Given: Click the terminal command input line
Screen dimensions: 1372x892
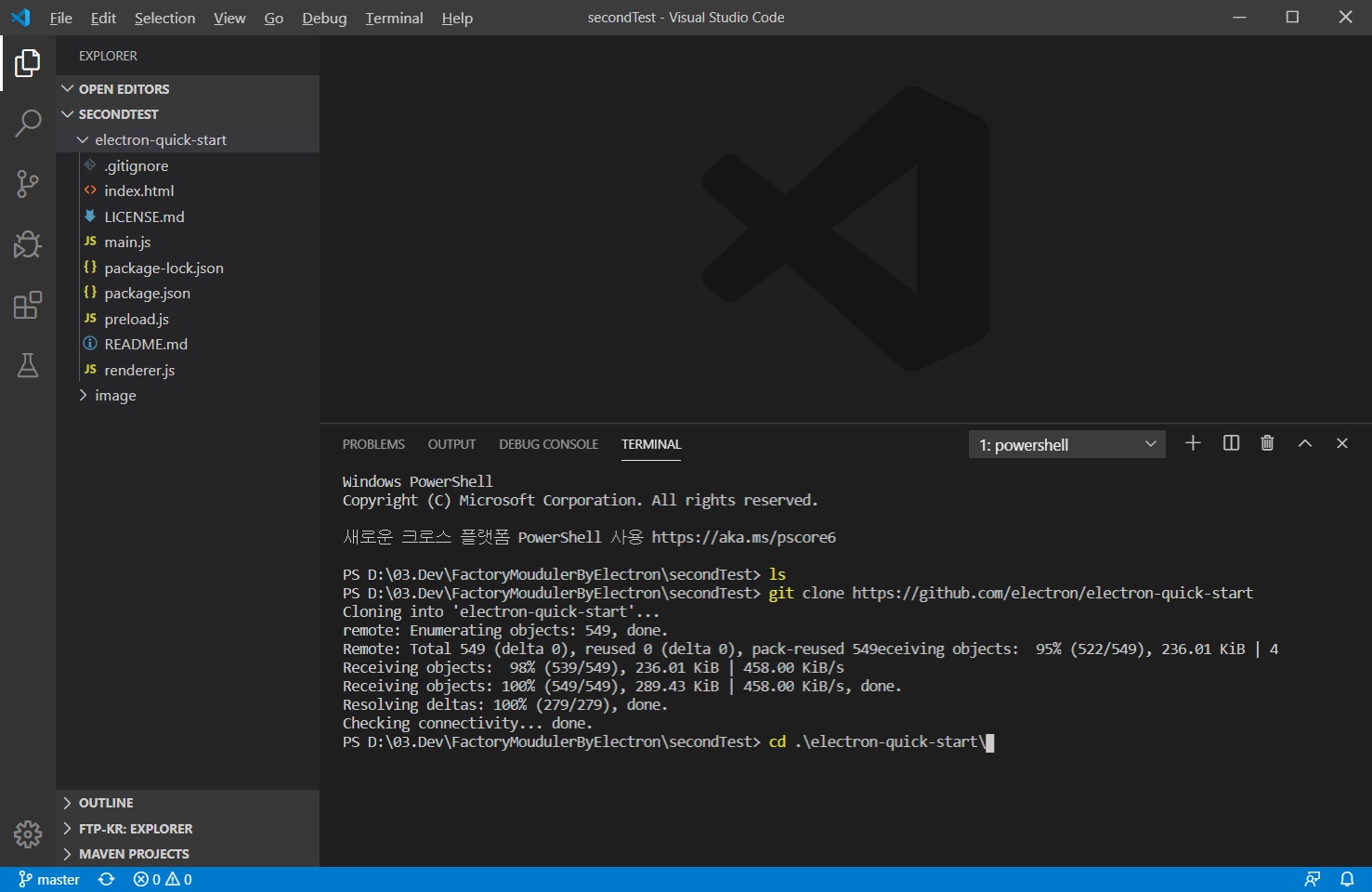Looking at the screenshot, I should pyautogui.click(x=668, y=741).
